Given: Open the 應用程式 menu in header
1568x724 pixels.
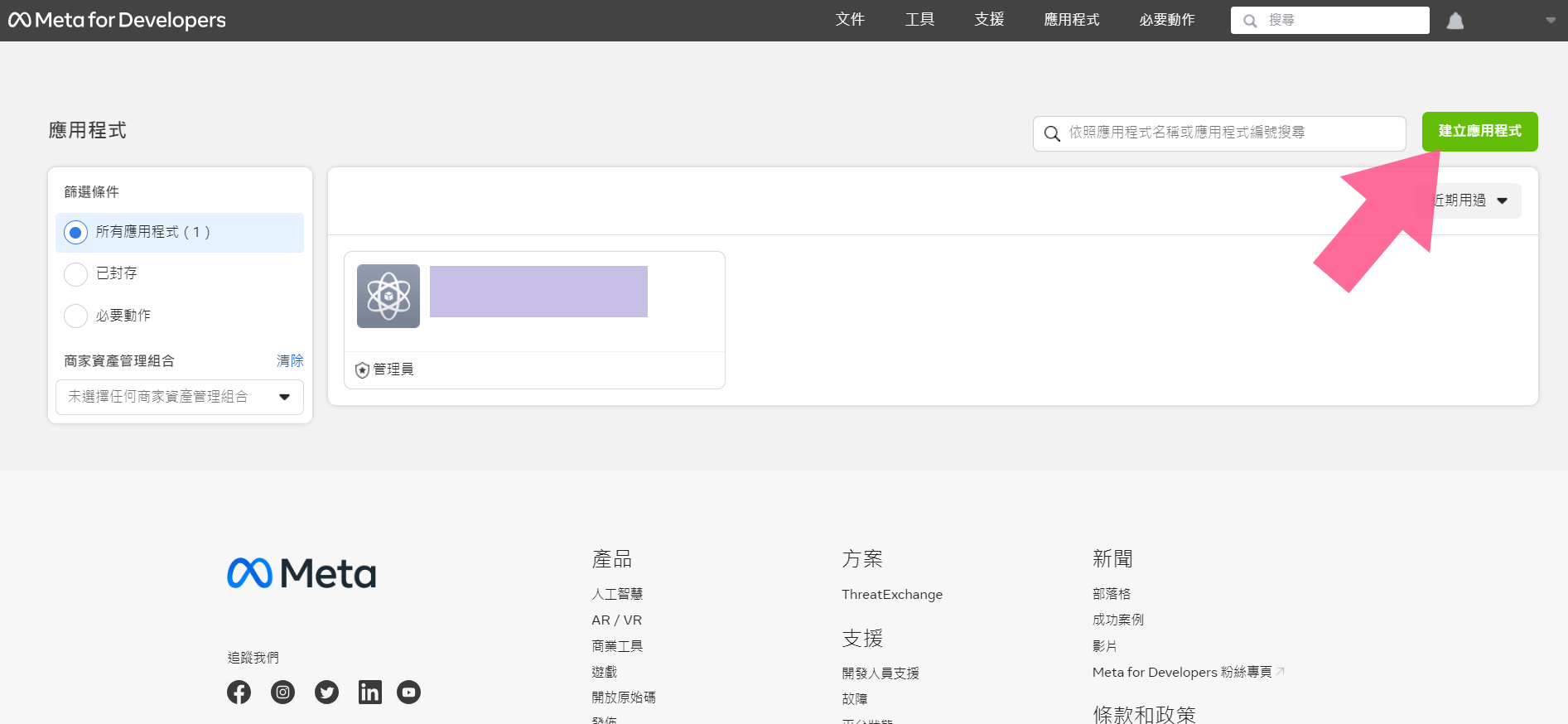Looking at the screenshot, I should pos(1072,20).
